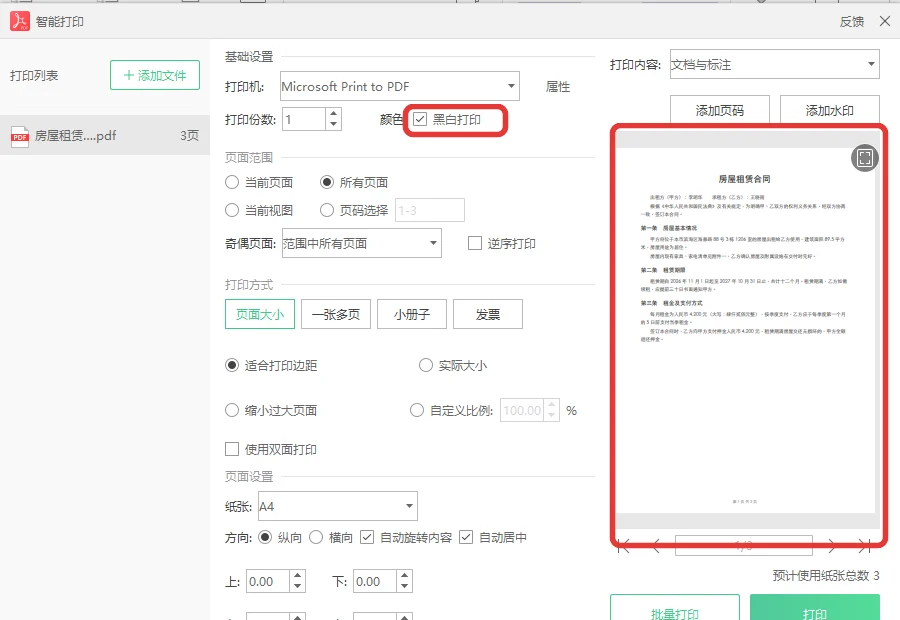Click the page range 1-3 field
This screenshot has width=900, height=620.
pos(430,210)
